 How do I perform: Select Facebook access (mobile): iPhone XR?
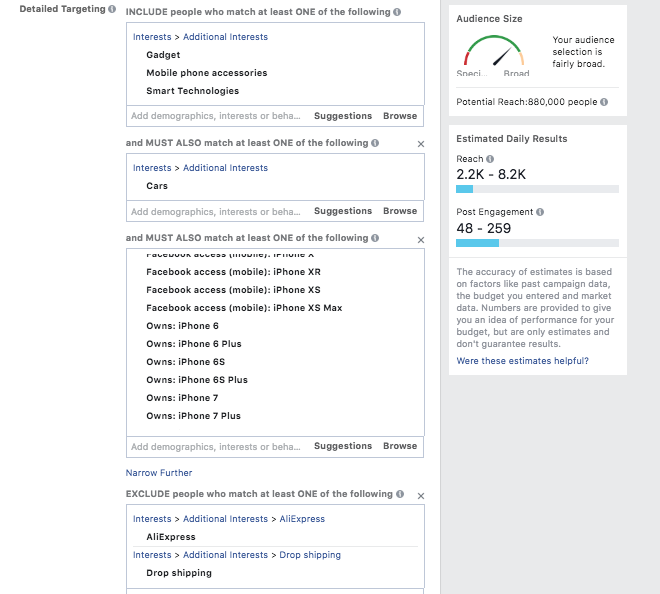(x=233, y=272)
